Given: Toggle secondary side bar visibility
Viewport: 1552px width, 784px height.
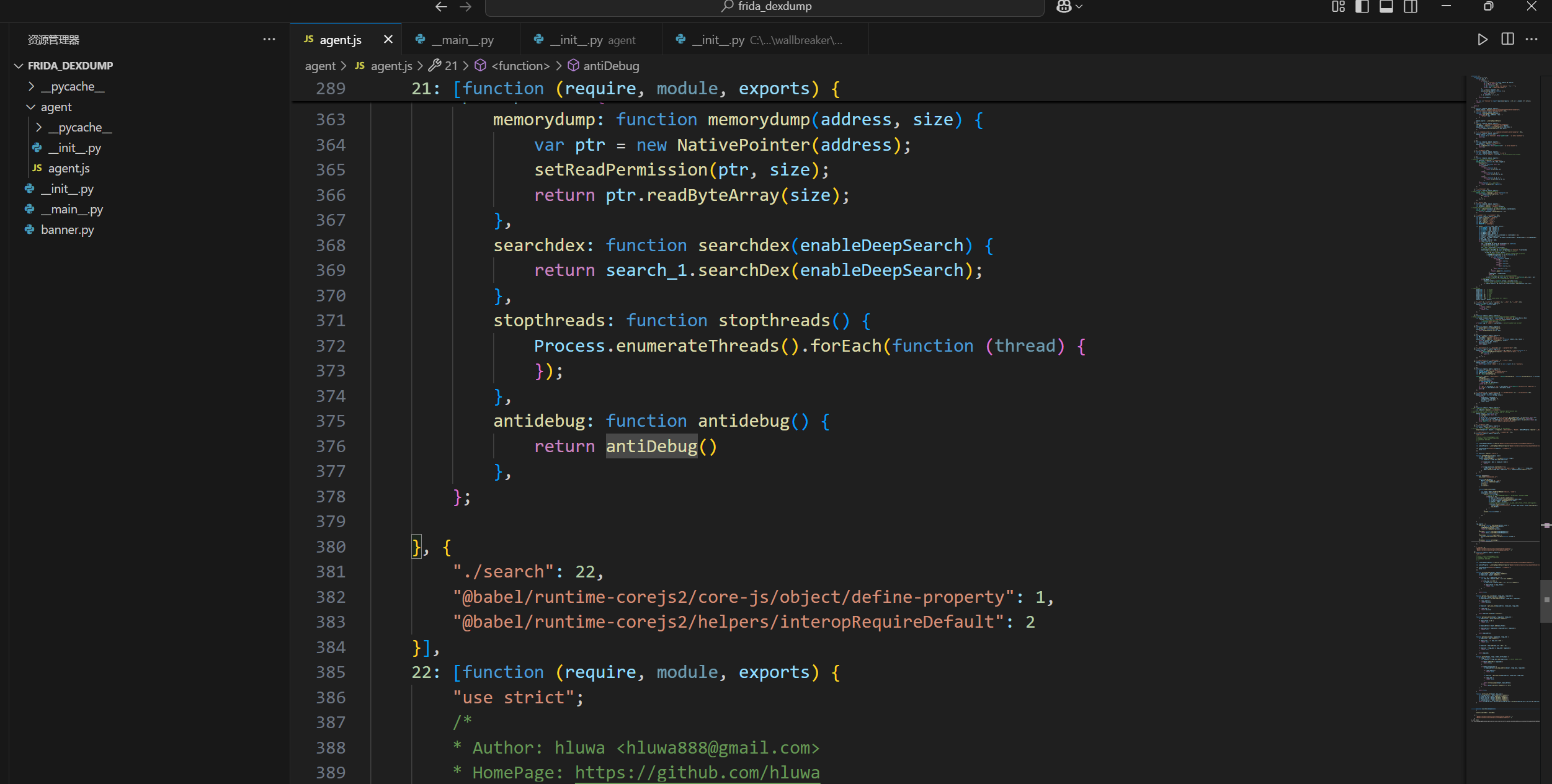Looking at the screenshot, I should point(1411,7).
